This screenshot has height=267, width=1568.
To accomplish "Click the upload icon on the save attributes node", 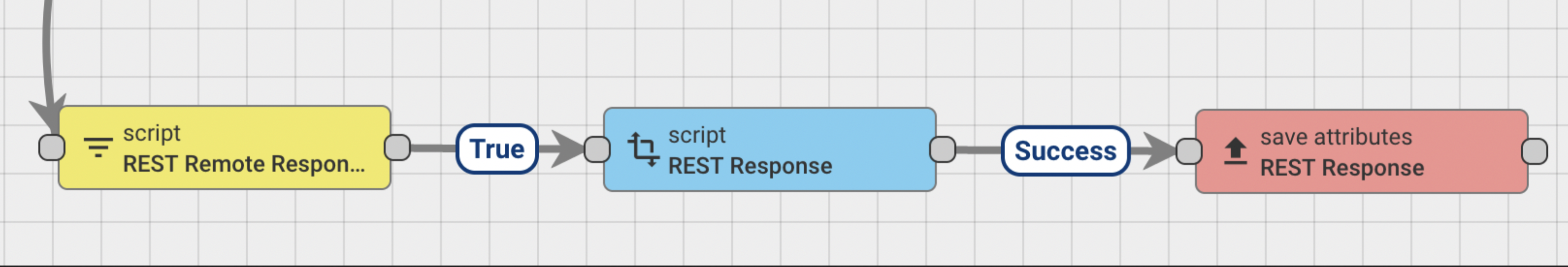I will [1235, 151].
